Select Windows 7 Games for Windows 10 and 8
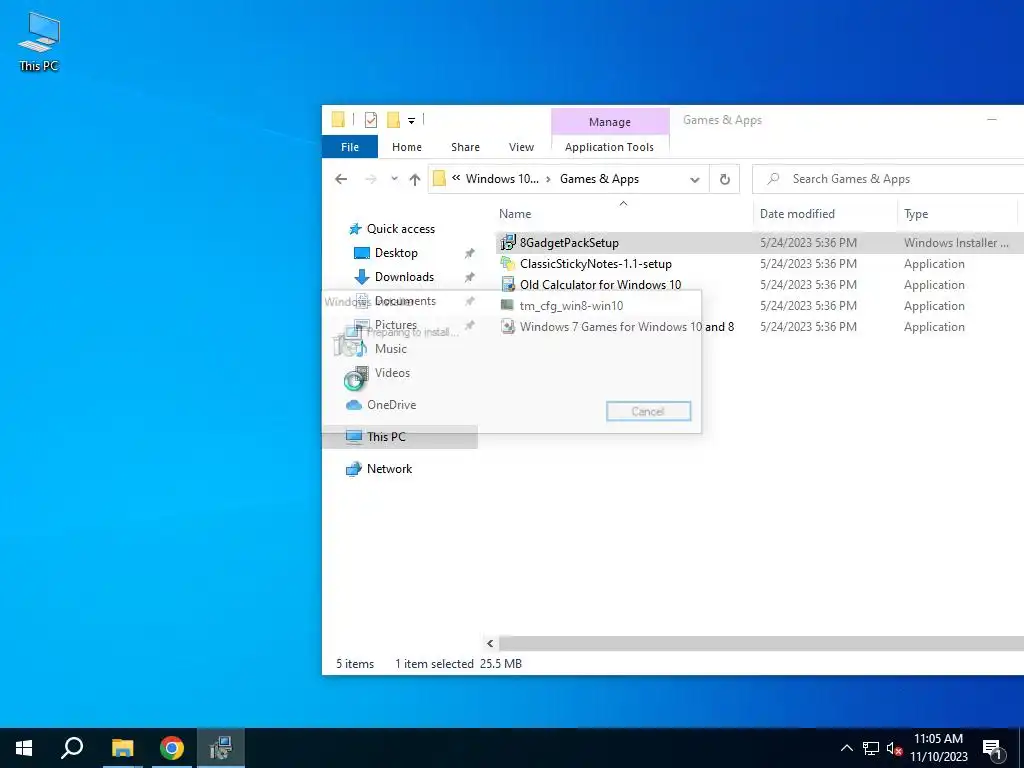 [x=627, y=327]
